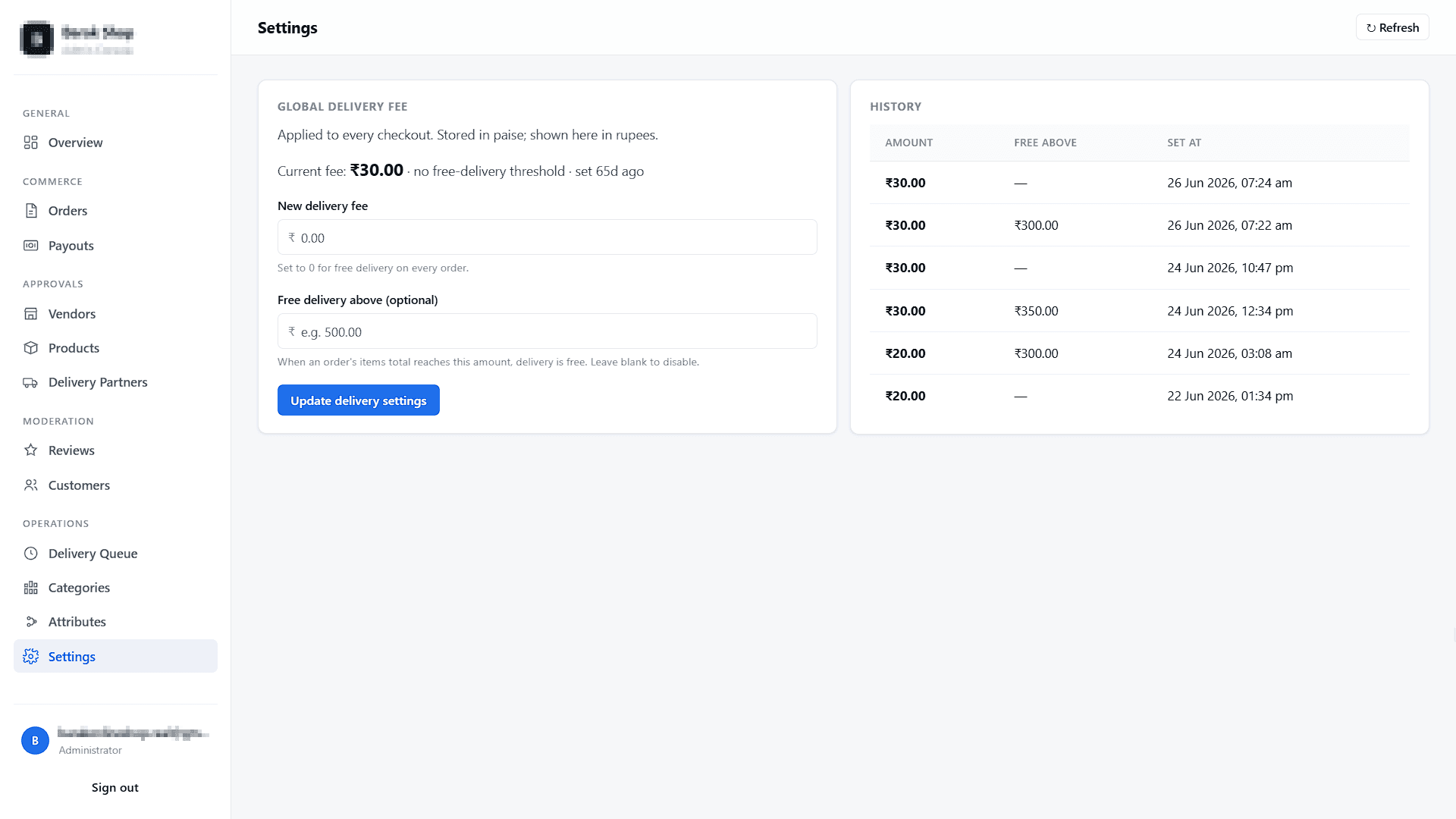Image resolution: width=1456 pixels, height=819 pixels.
Task: Click the Administrator role label
Action: 90,750
